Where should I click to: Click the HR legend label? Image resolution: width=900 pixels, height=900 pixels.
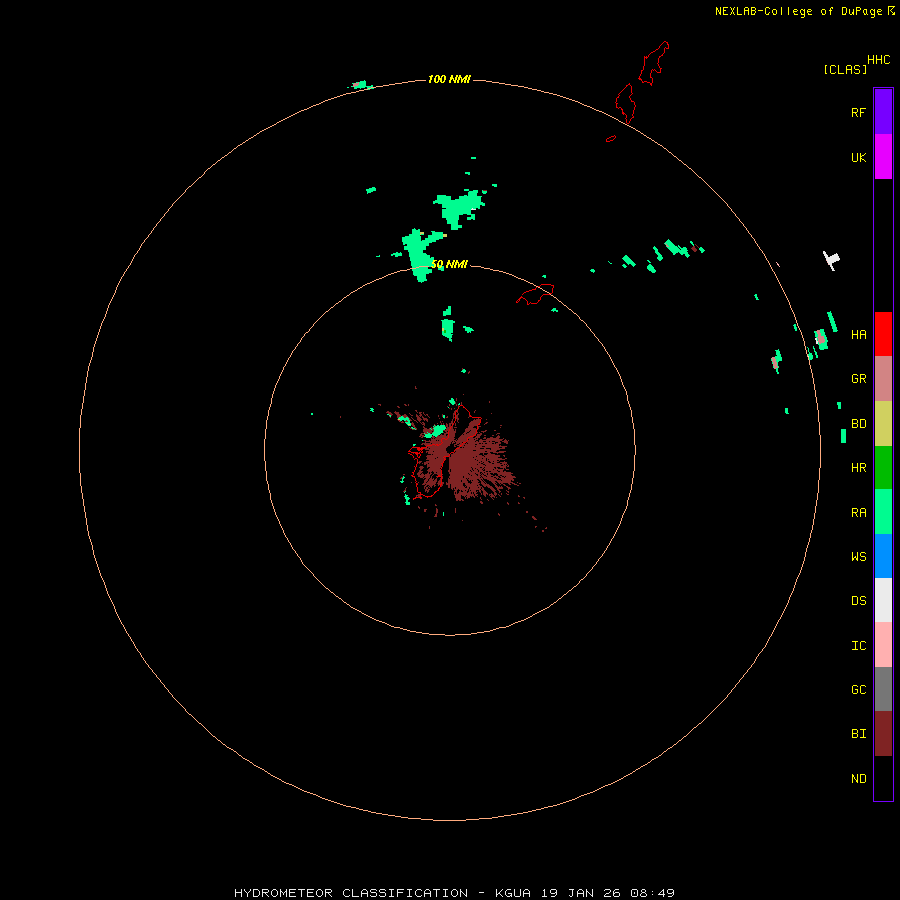858,468
